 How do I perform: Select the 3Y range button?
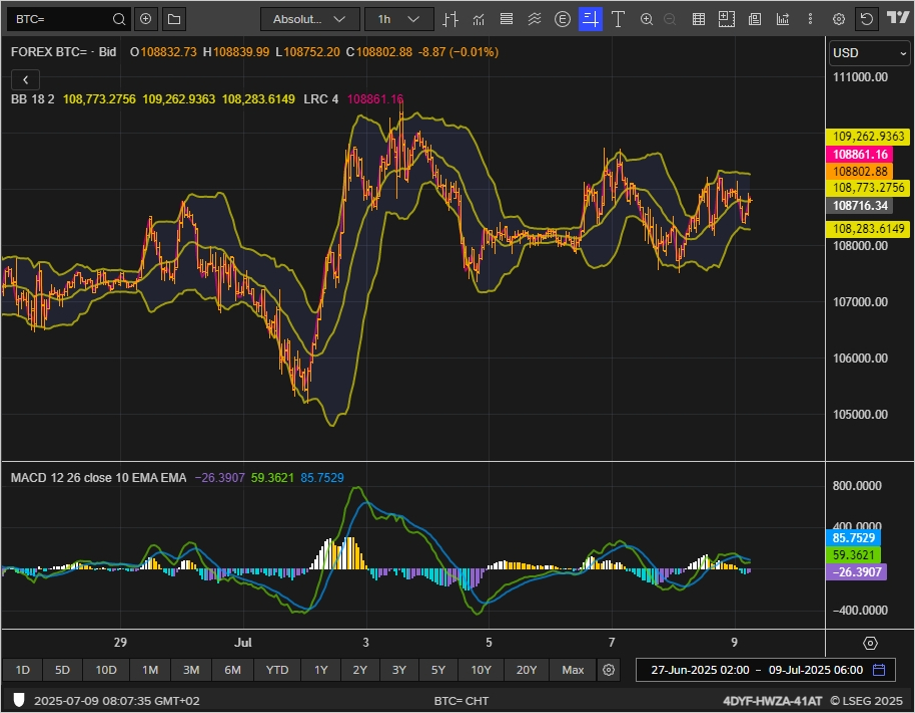click(399, 670)
